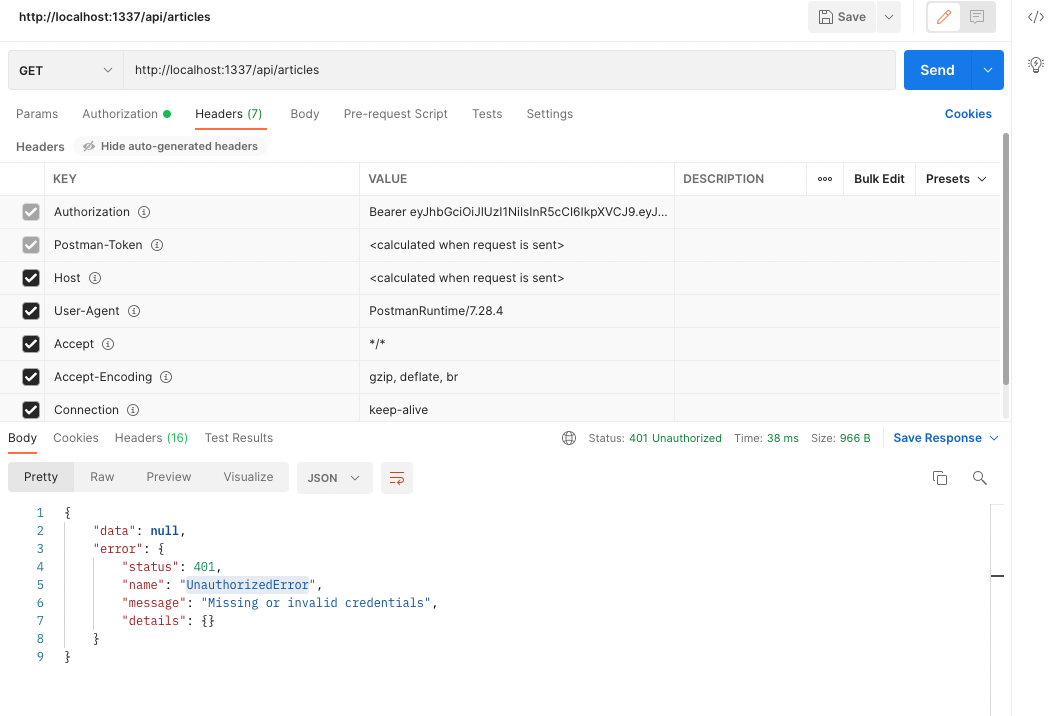Open the JSON format dropdown
The height and width of the screenshot is (716, 1055).
click(334, 477)
